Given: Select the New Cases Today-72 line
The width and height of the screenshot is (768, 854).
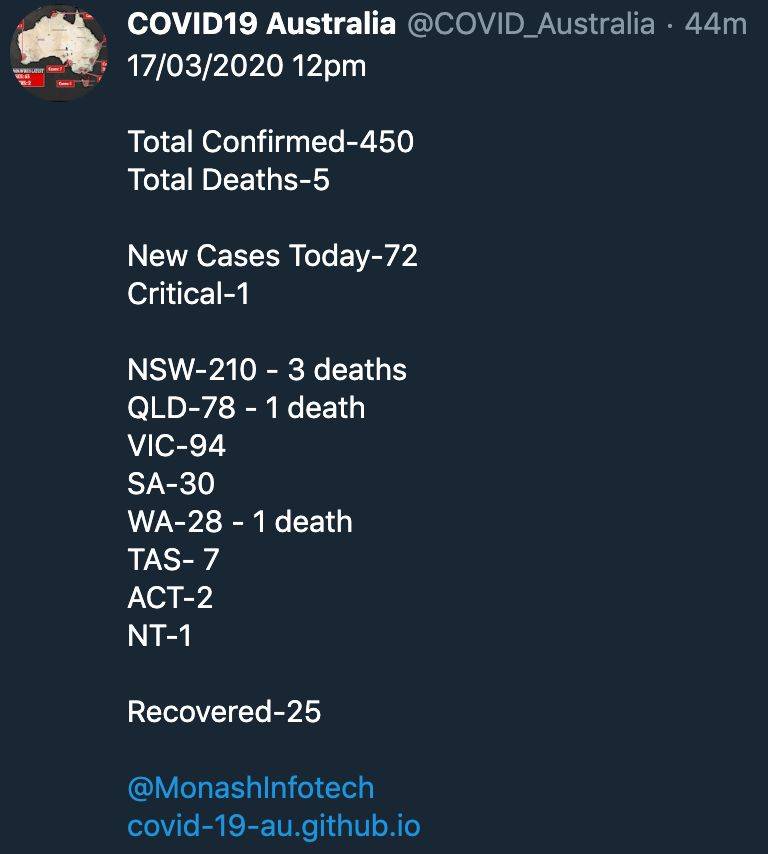Looking at the screenshot, I should tap(272, 256).
